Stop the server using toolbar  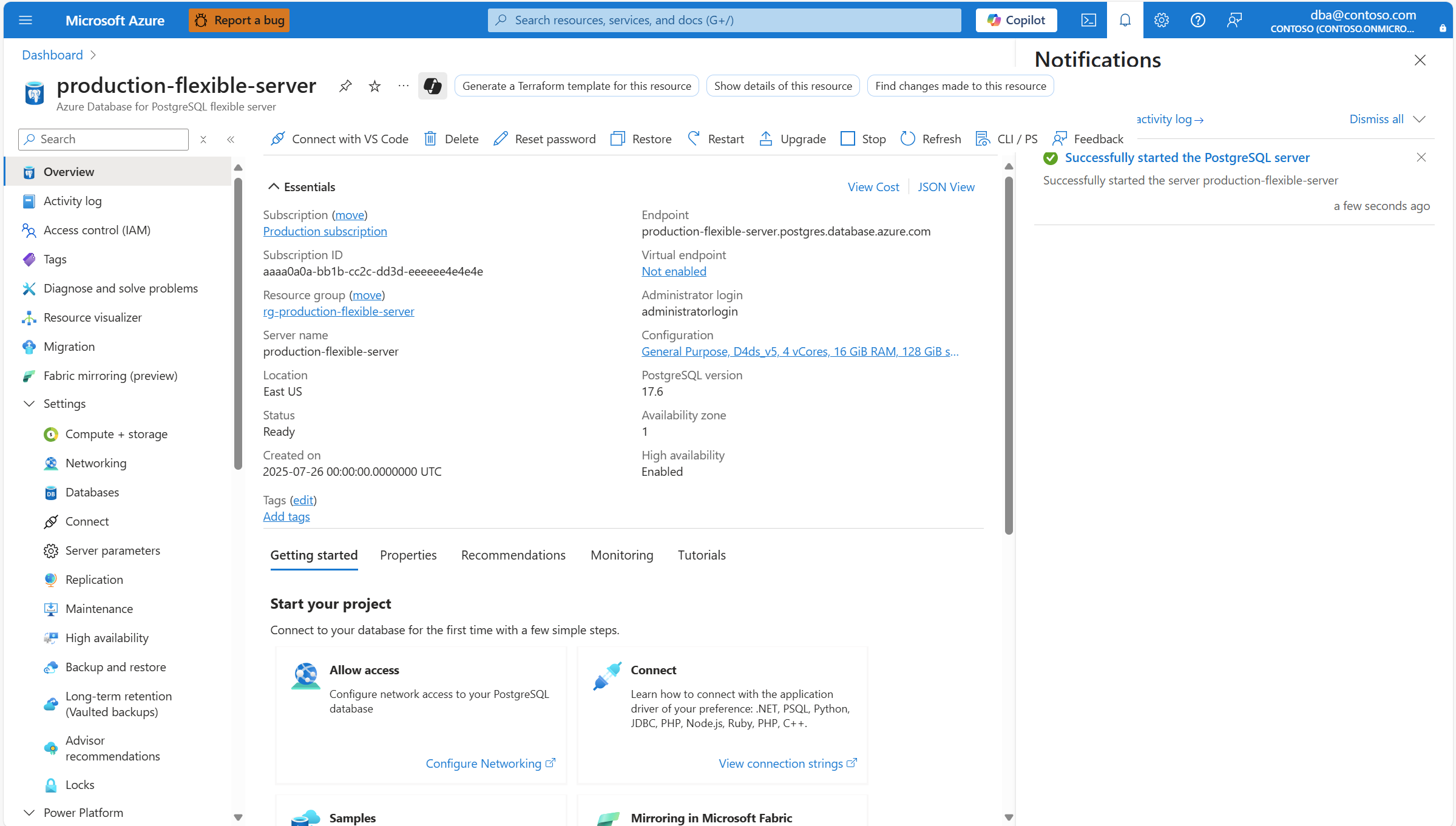coord(863,139)
